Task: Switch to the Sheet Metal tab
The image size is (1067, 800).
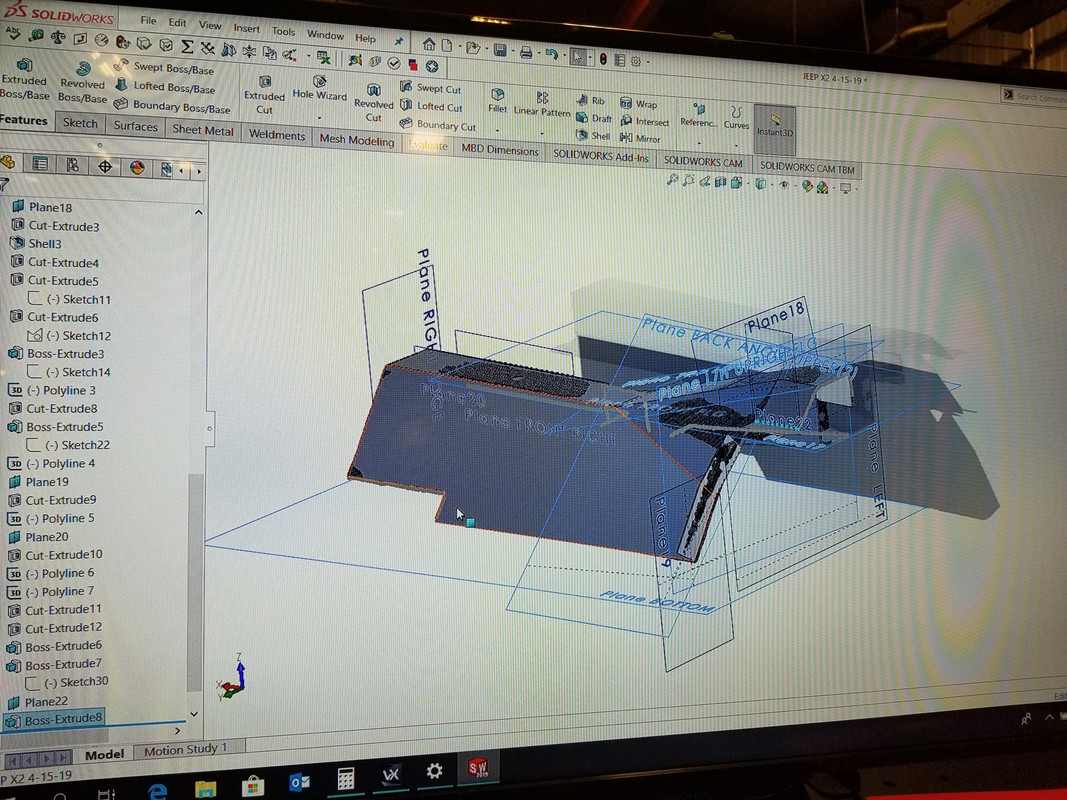Action: tap(203, 130)
